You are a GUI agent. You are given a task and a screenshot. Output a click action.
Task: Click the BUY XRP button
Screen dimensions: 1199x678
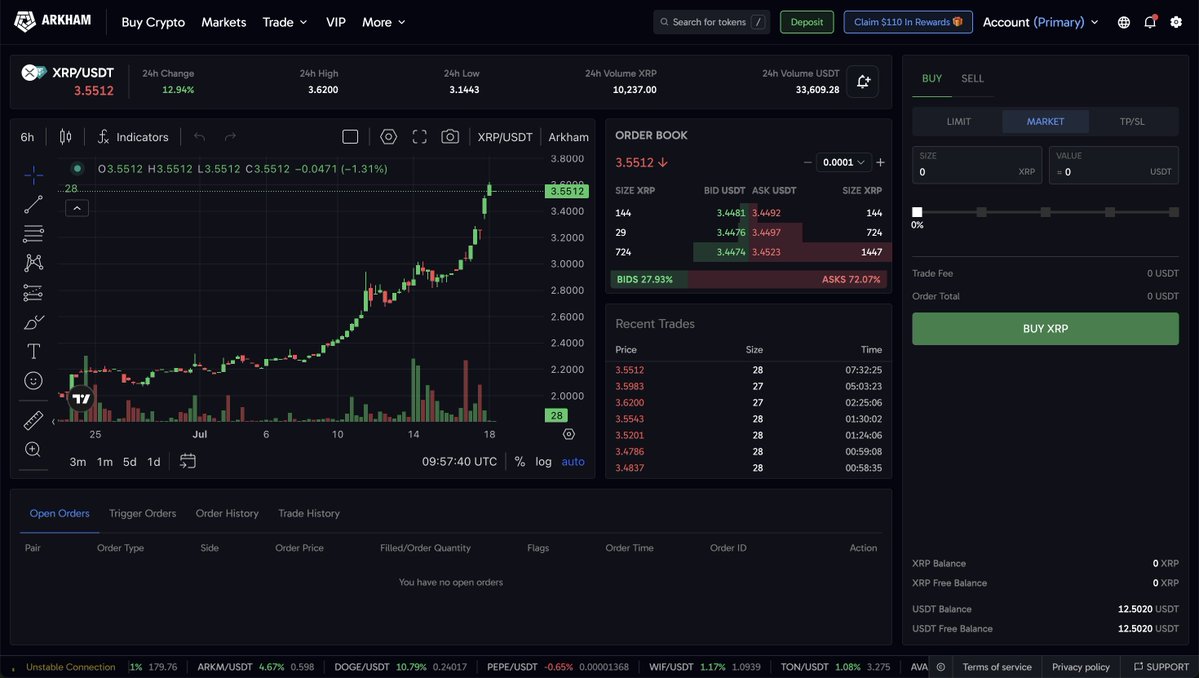(1045, 329)
